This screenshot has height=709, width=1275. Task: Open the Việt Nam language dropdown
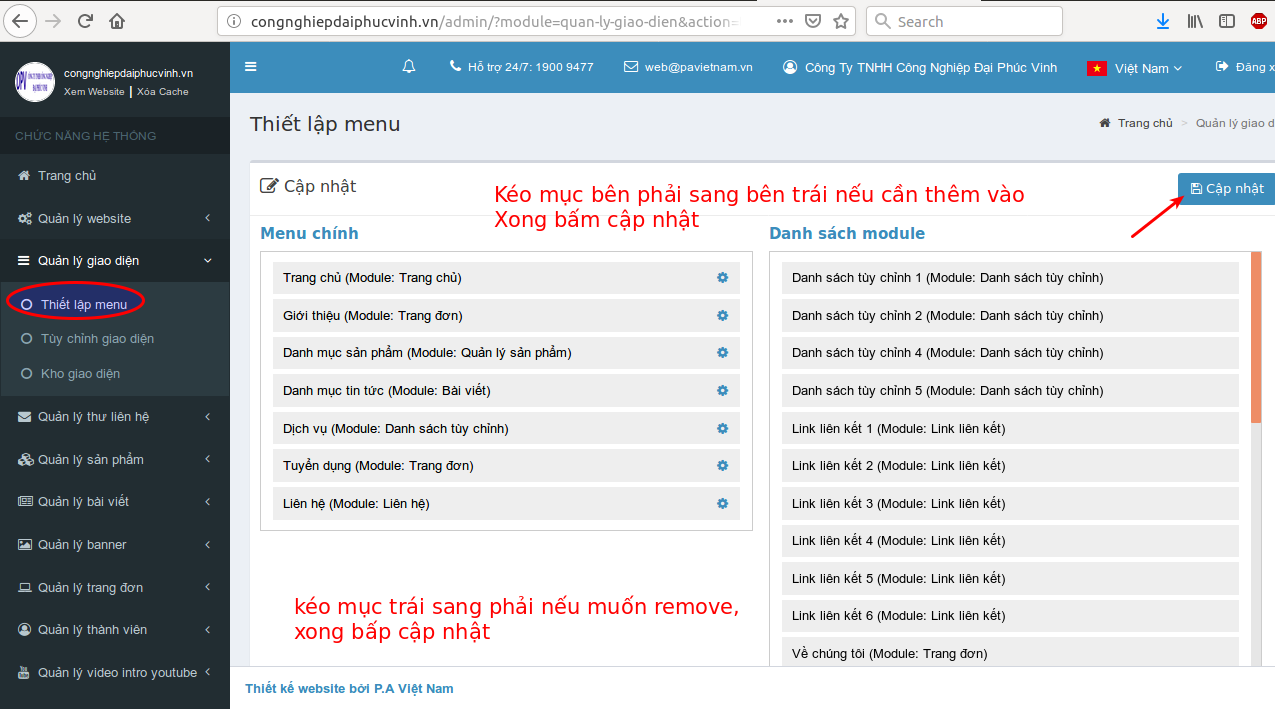coord(1135,68)
